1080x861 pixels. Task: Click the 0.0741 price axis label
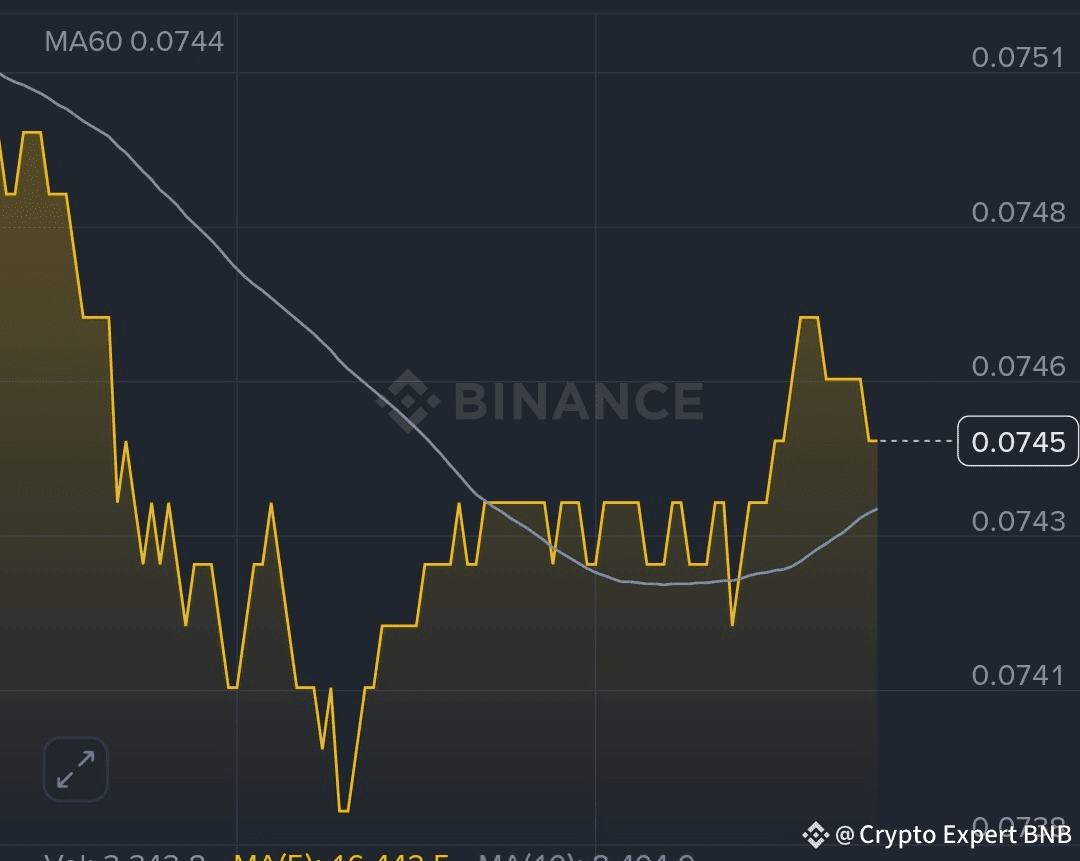[x=1018, y=675]
